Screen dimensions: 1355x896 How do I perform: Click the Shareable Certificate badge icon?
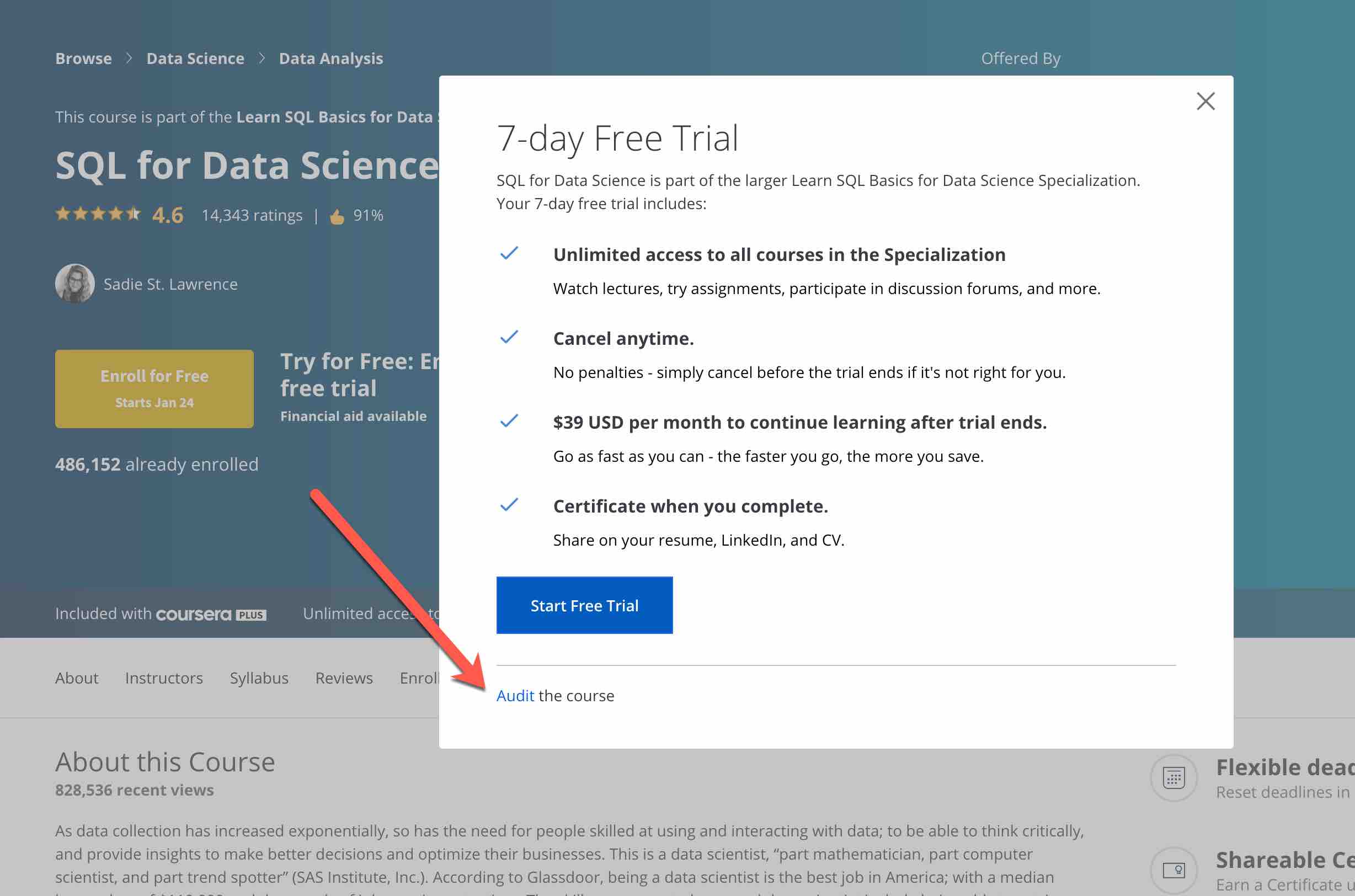tap(1173, 869)
